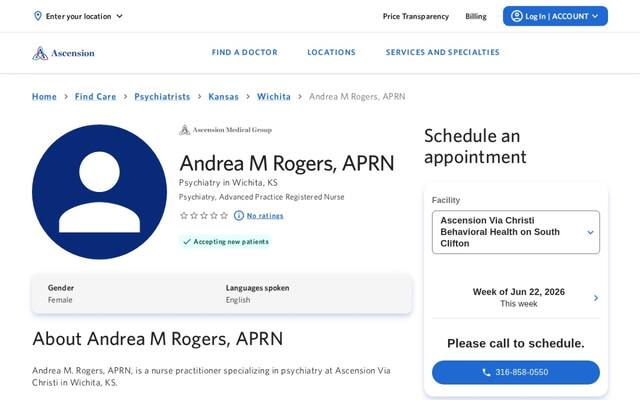
Task: Click 'Andrea M Rogers, APRN' breadcrumb text
Action: click(x=357, y=97)
